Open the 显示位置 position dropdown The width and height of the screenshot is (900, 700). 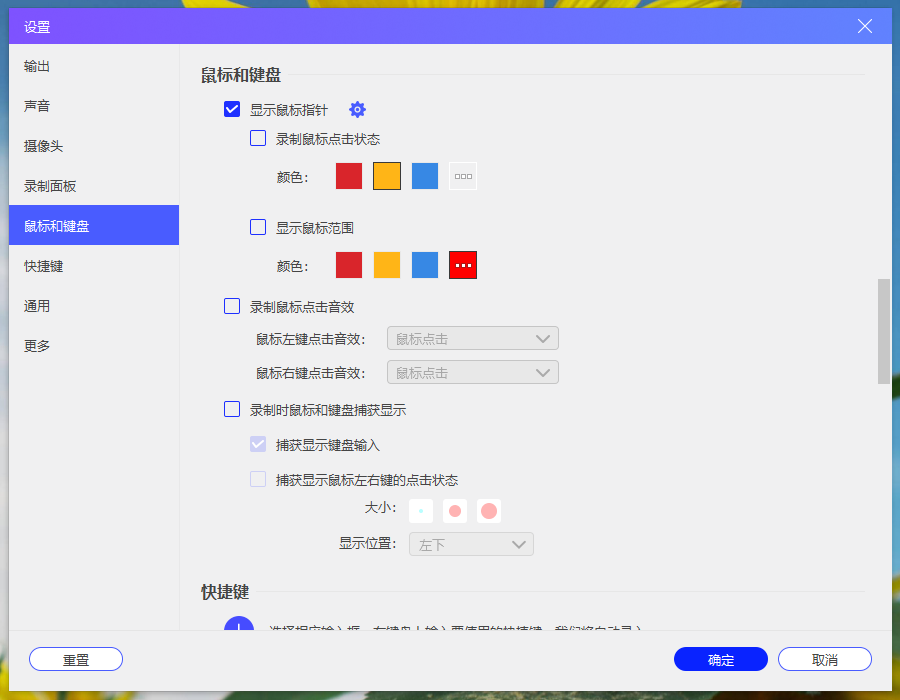tap(471, 544)
